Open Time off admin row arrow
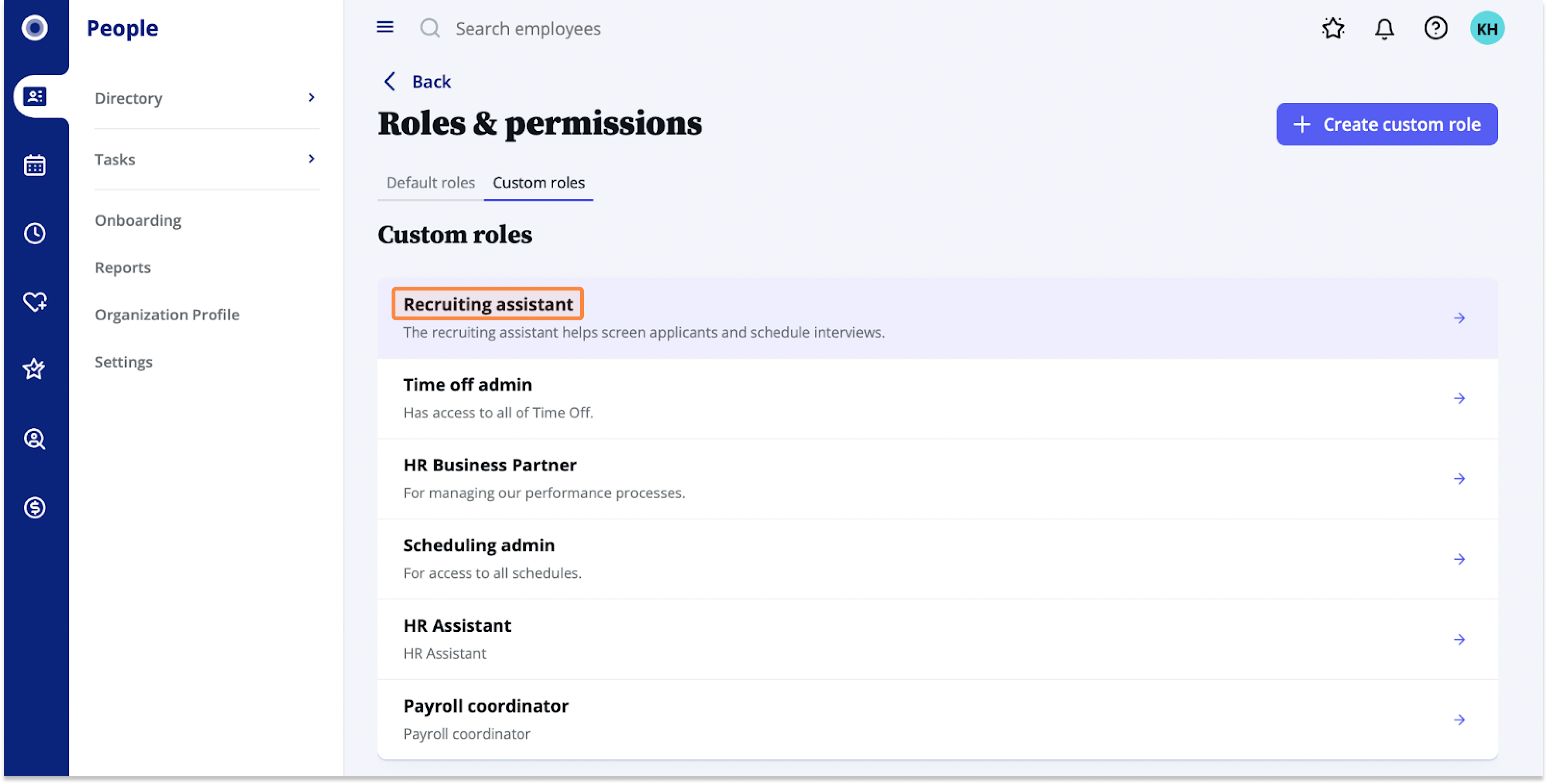1547x784 pixels. pyautogui.click(x=1459, y=398)
